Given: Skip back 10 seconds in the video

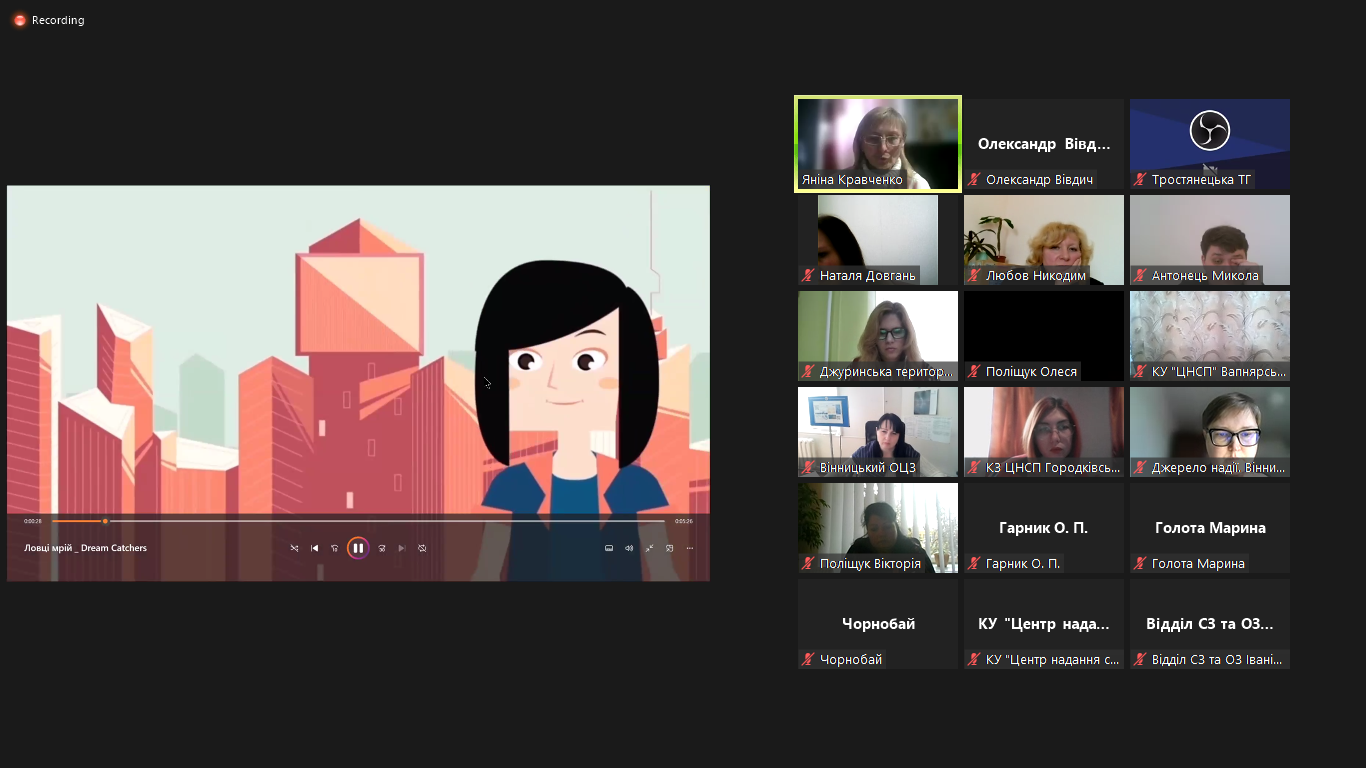Looking at the screenshot, I should click(x=335, y=548).
